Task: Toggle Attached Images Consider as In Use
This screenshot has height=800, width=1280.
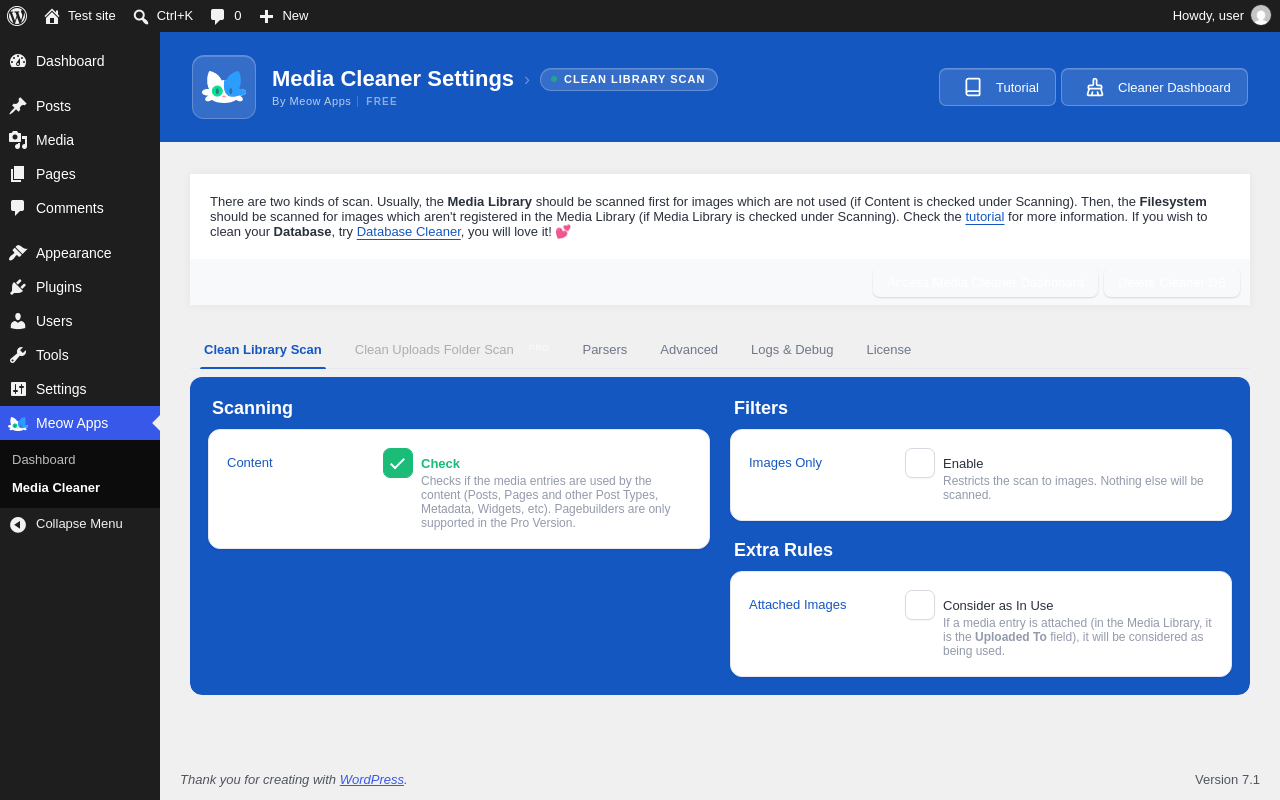Action: click(920, 605)
